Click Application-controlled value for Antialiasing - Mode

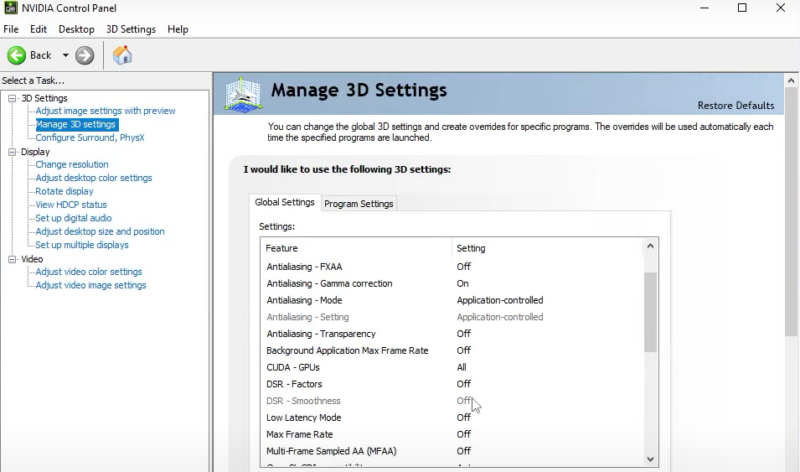(500, 300)
